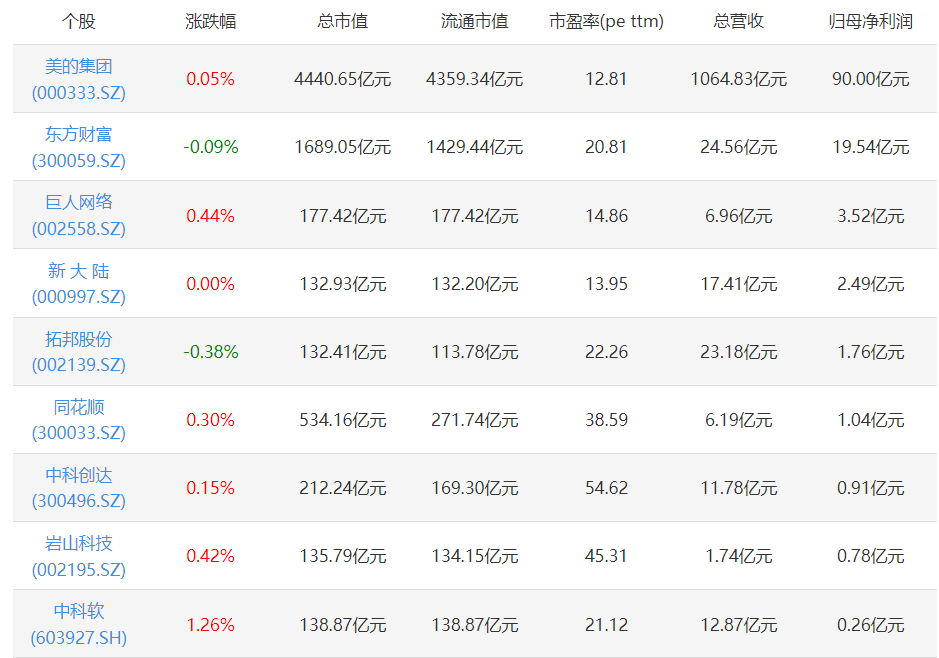
Task: Click revenue value 24.56亿元
Action: [738, 147]
